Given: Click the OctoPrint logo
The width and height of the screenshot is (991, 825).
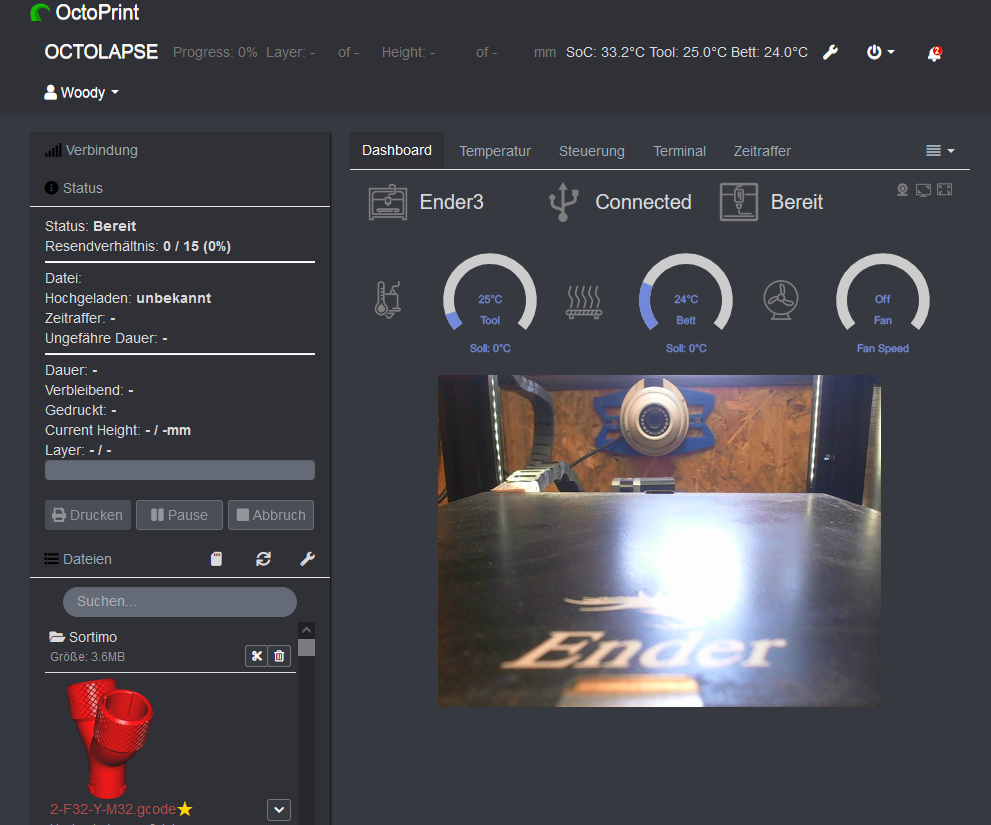Looking at the screenshot, I should pos(85,13).
